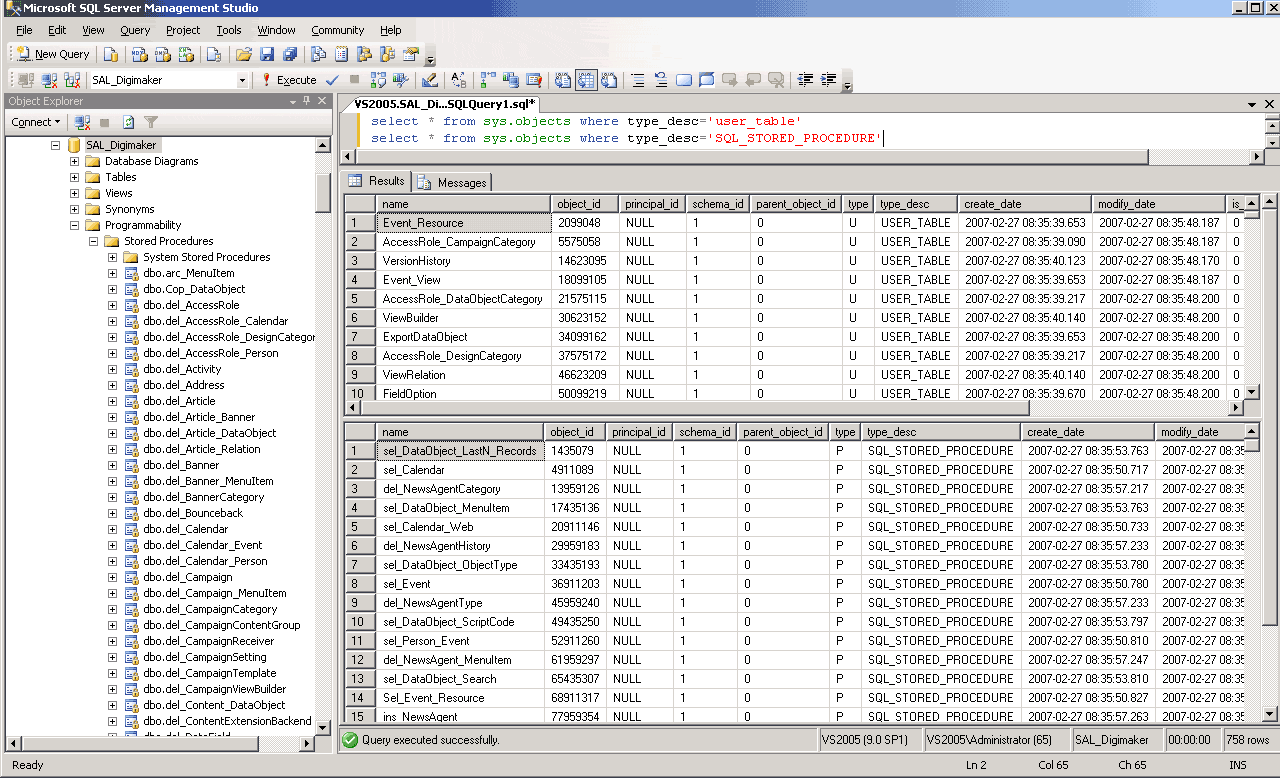Open a new XMLA query
Image resolution: width=1280 pixels, height=778 pixels.
pyautogui.click(x=186, y=54)
